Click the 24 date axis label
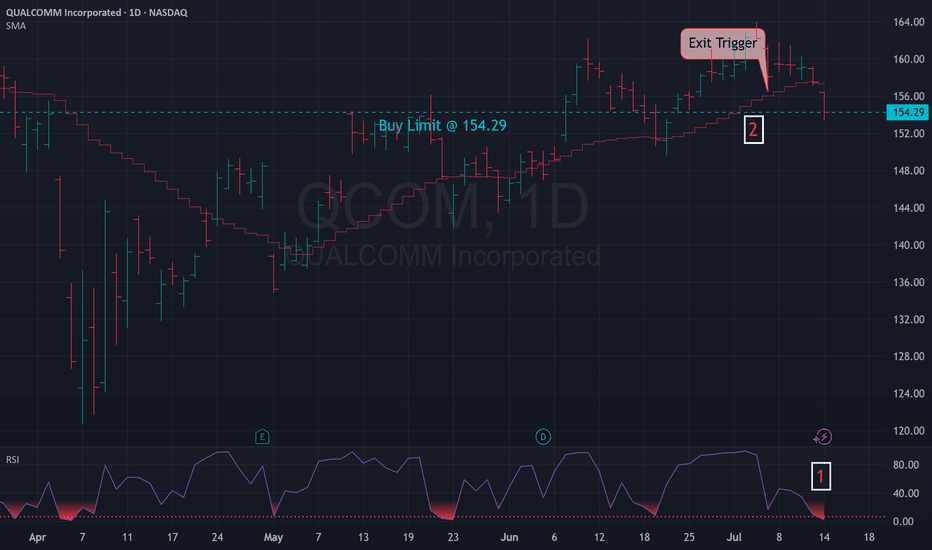 [217, 538]
